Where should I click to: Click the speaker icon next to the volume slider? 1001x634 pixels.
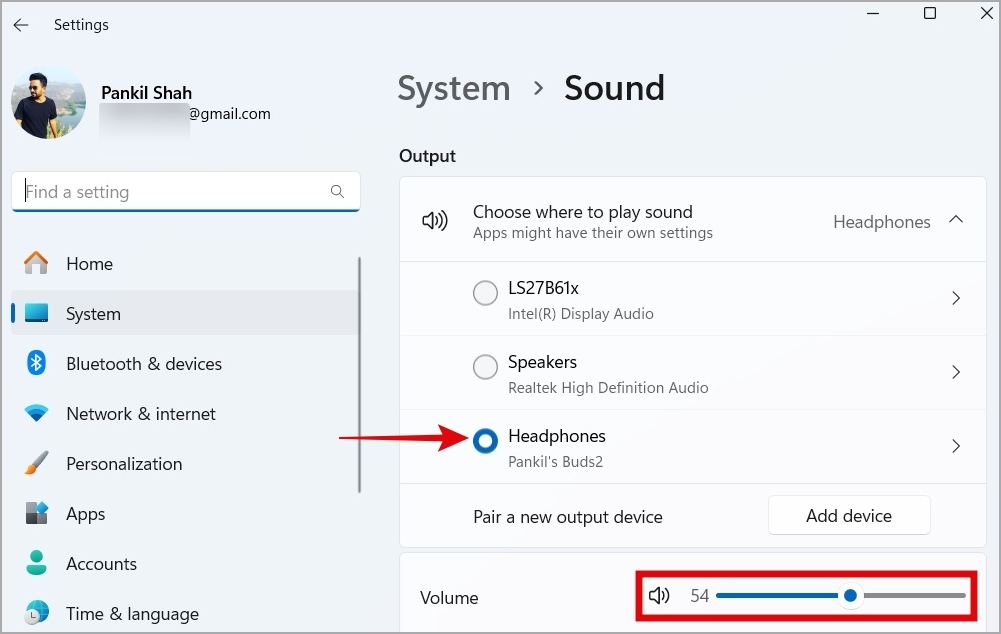click(x=659, y=595)
